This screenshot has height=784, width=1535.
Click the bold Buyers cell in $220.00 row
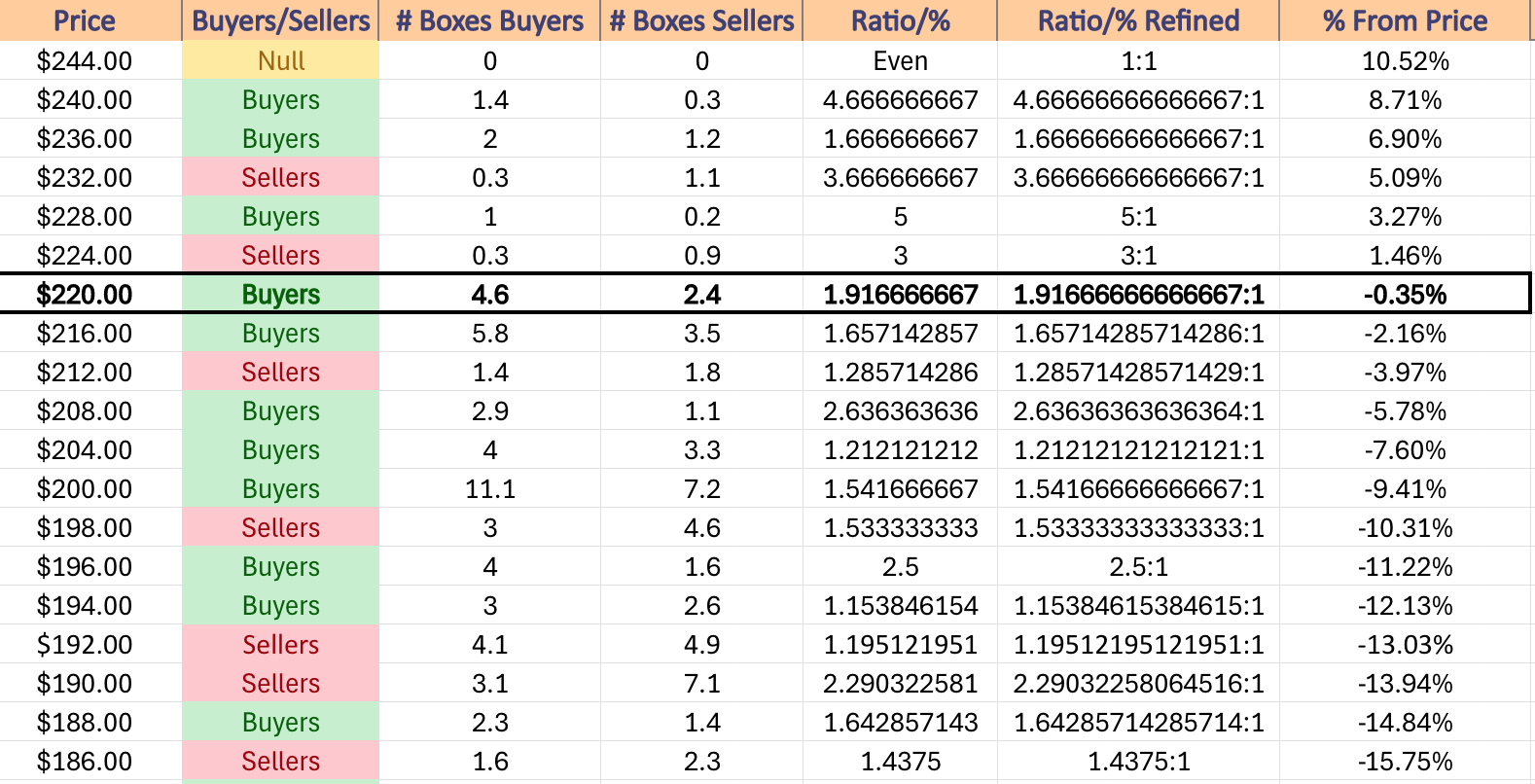[281, 295]
